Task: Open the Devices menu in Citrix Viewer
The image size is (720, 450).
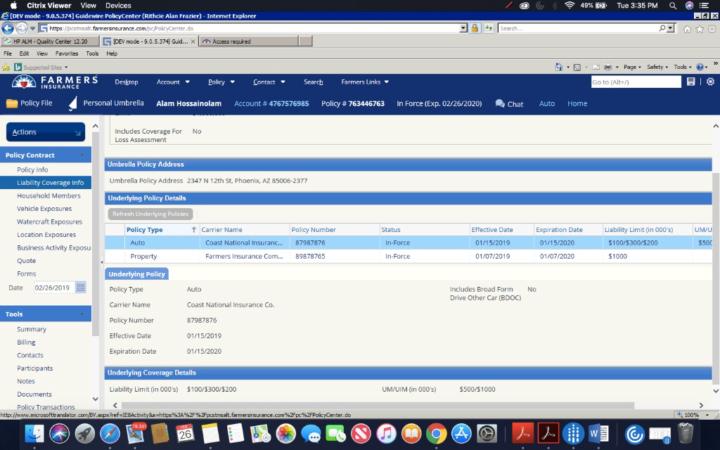Action: tap(118, 6)
